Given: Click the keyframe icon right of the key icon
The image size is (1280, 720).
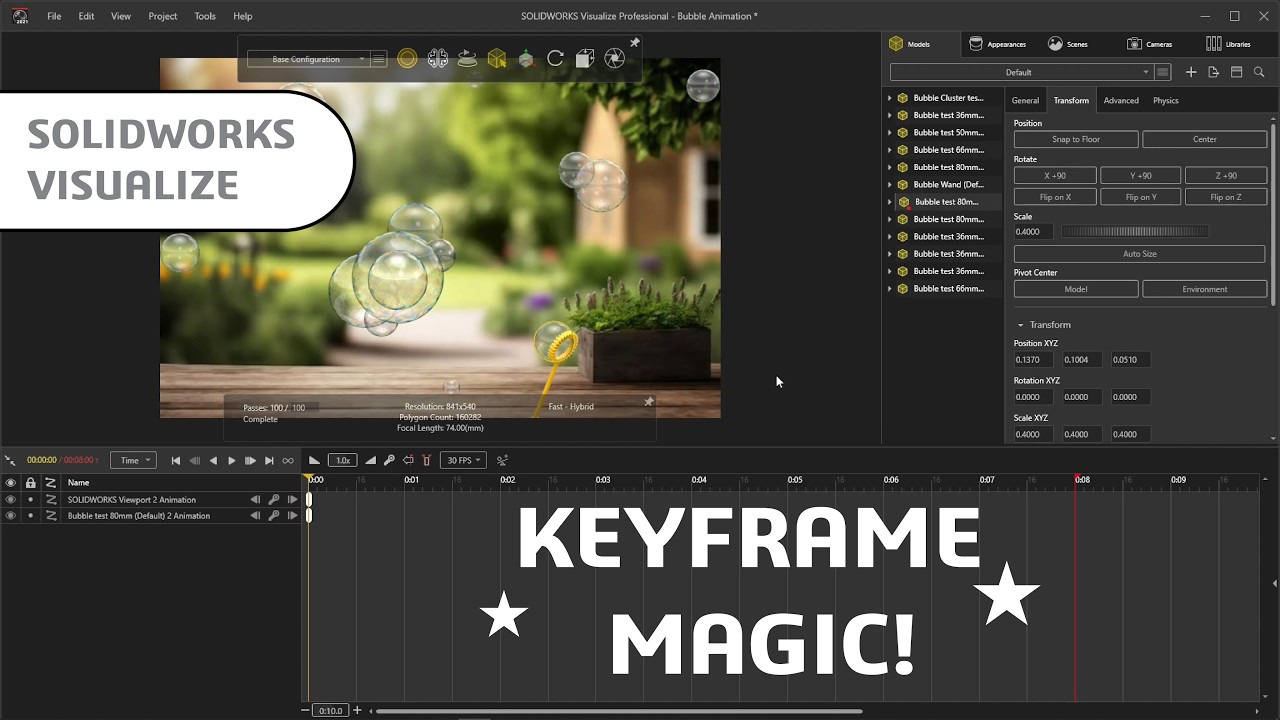Looking at the screenshot, I should point(408,460).
